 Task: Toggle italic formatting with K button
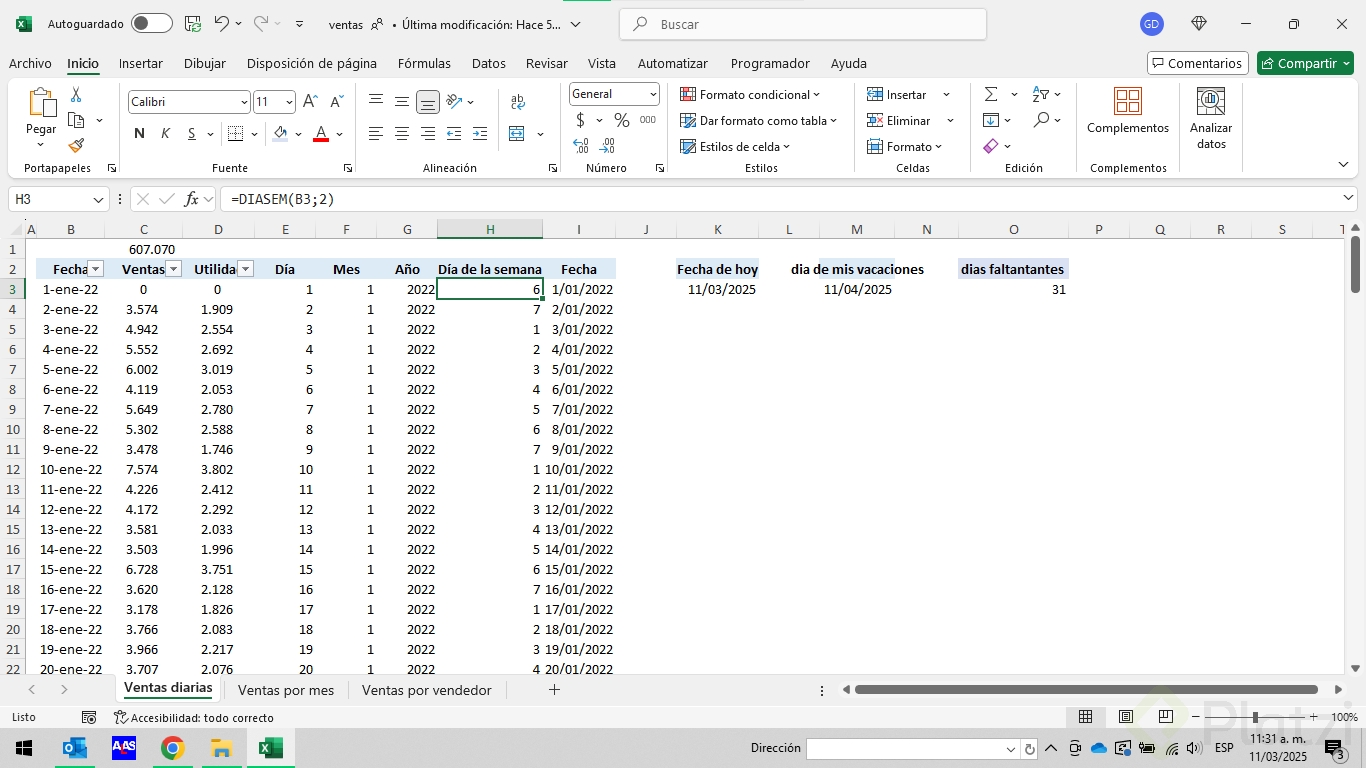[165, 134]
